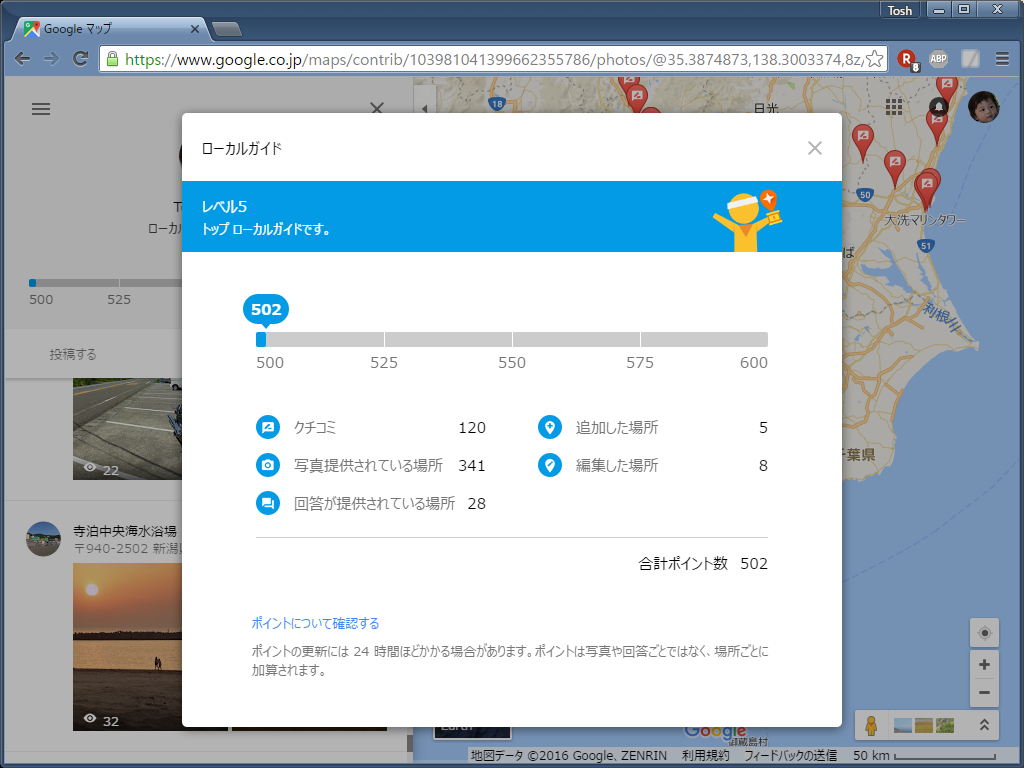1024x768 pixels.
Task: Click the 投稿する tab
Action: 73,354
